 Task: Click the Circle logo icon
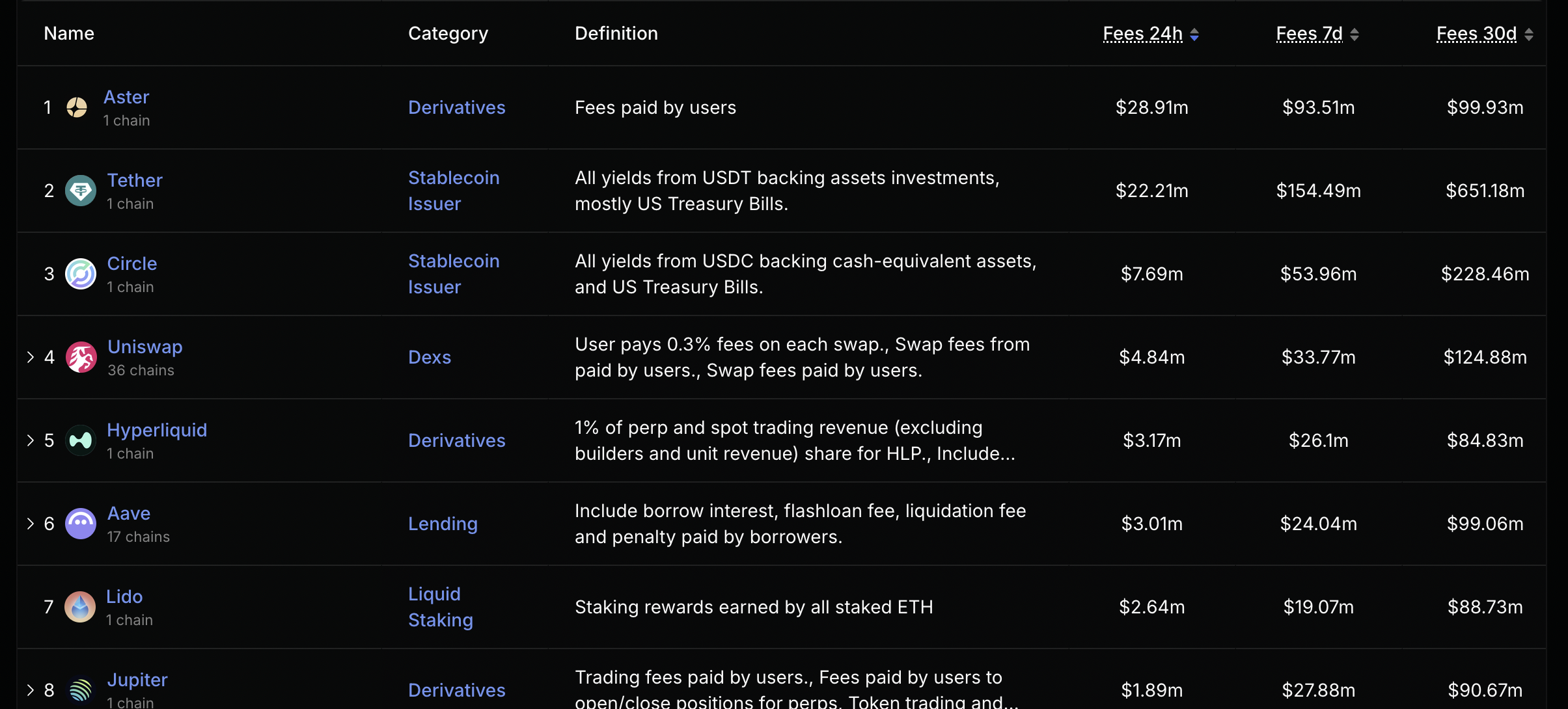coord(81,274)
